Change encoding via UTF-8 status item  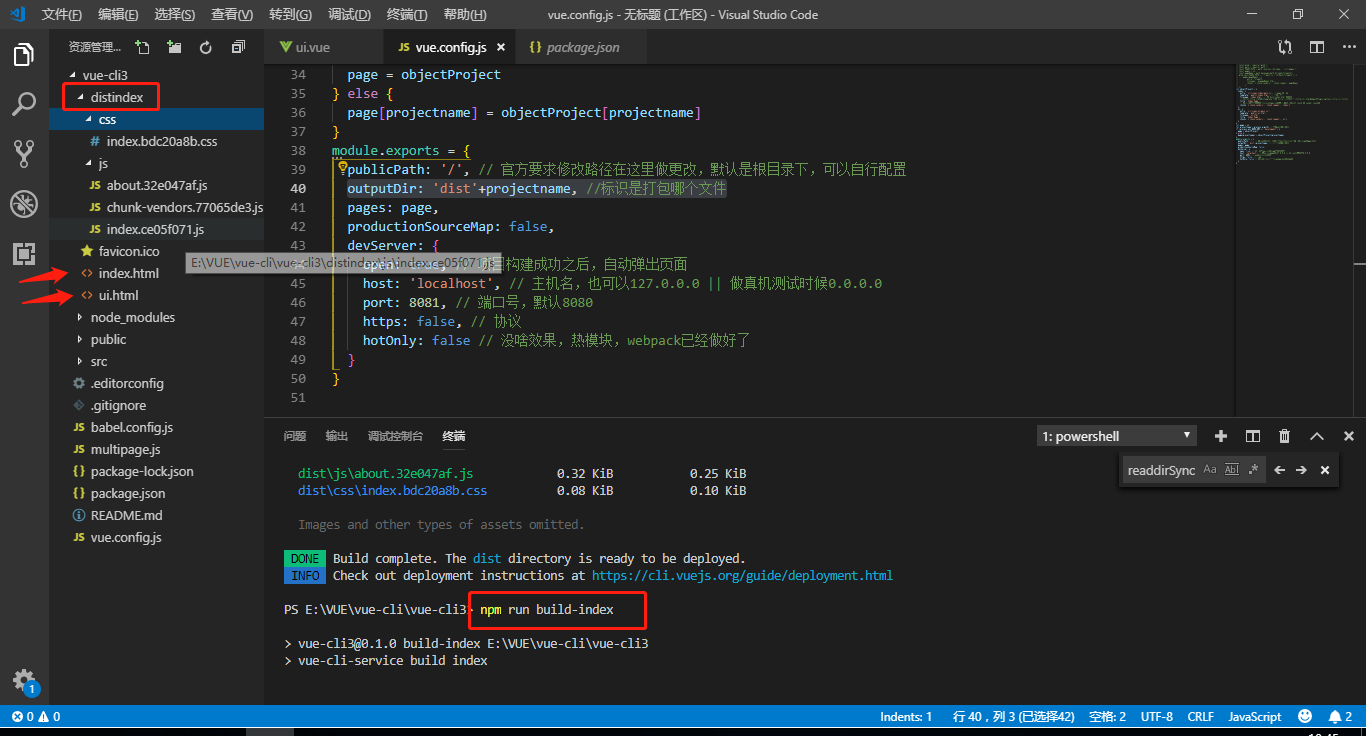tap(1156, 716)
